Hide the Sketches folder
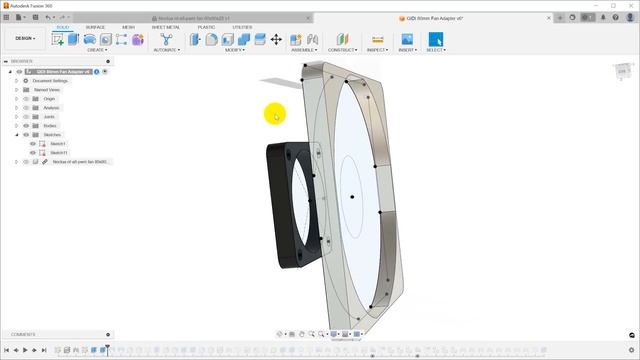Viewport: 640px width, 360px height. point(26,135)
